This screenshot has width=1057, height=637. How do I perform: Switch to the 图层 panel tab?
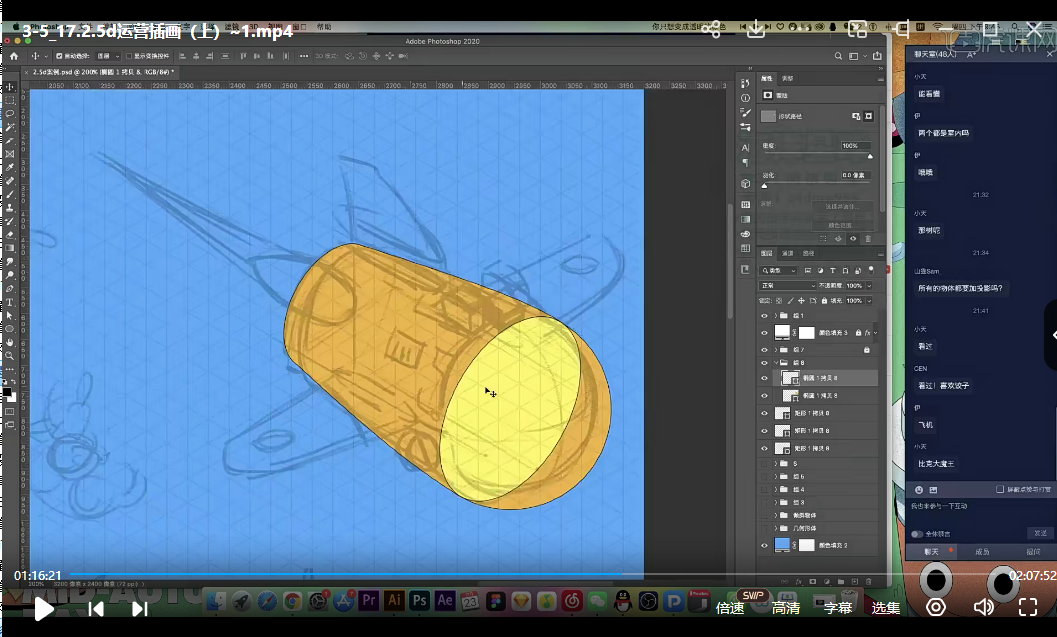coord(767,253)
